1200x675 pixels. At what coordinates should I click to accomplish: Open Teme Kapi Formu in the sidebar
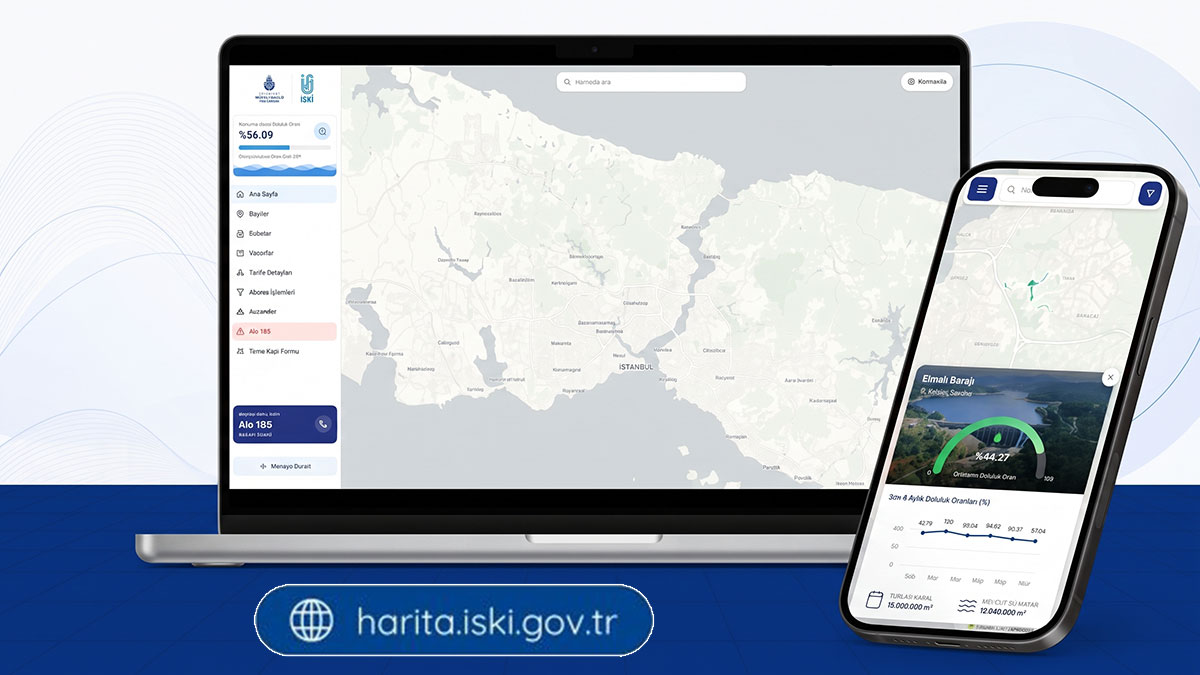284,351
